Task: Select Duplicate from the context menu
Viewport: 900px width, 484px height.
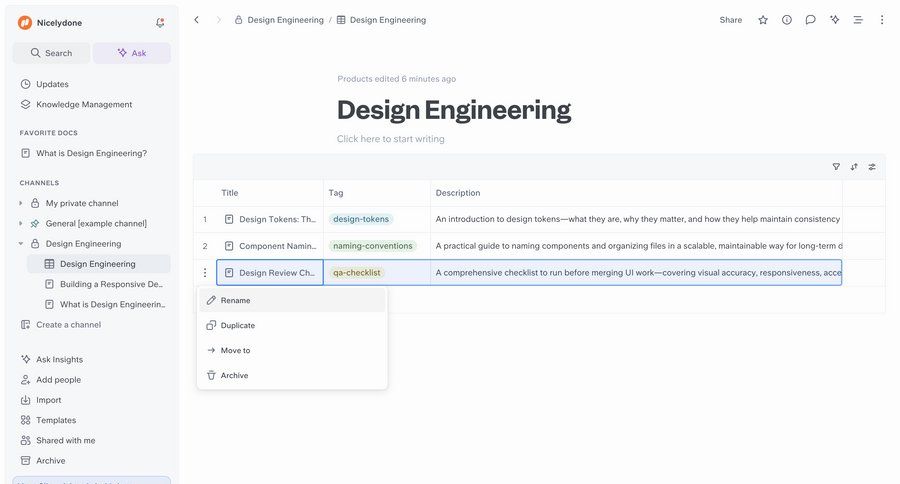Action: point(237,326)
